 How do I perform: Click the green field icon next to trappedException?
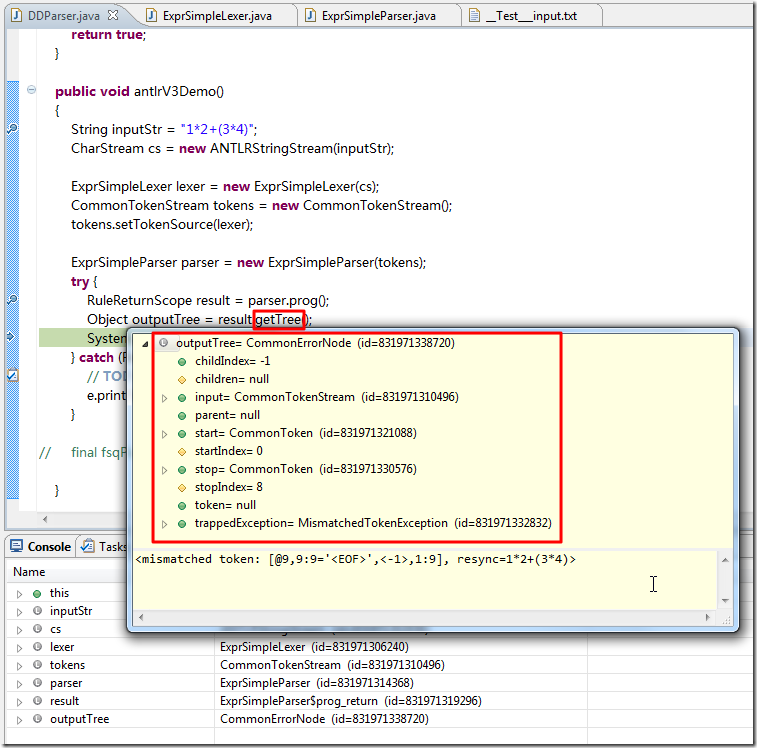(x=182, y=524)
